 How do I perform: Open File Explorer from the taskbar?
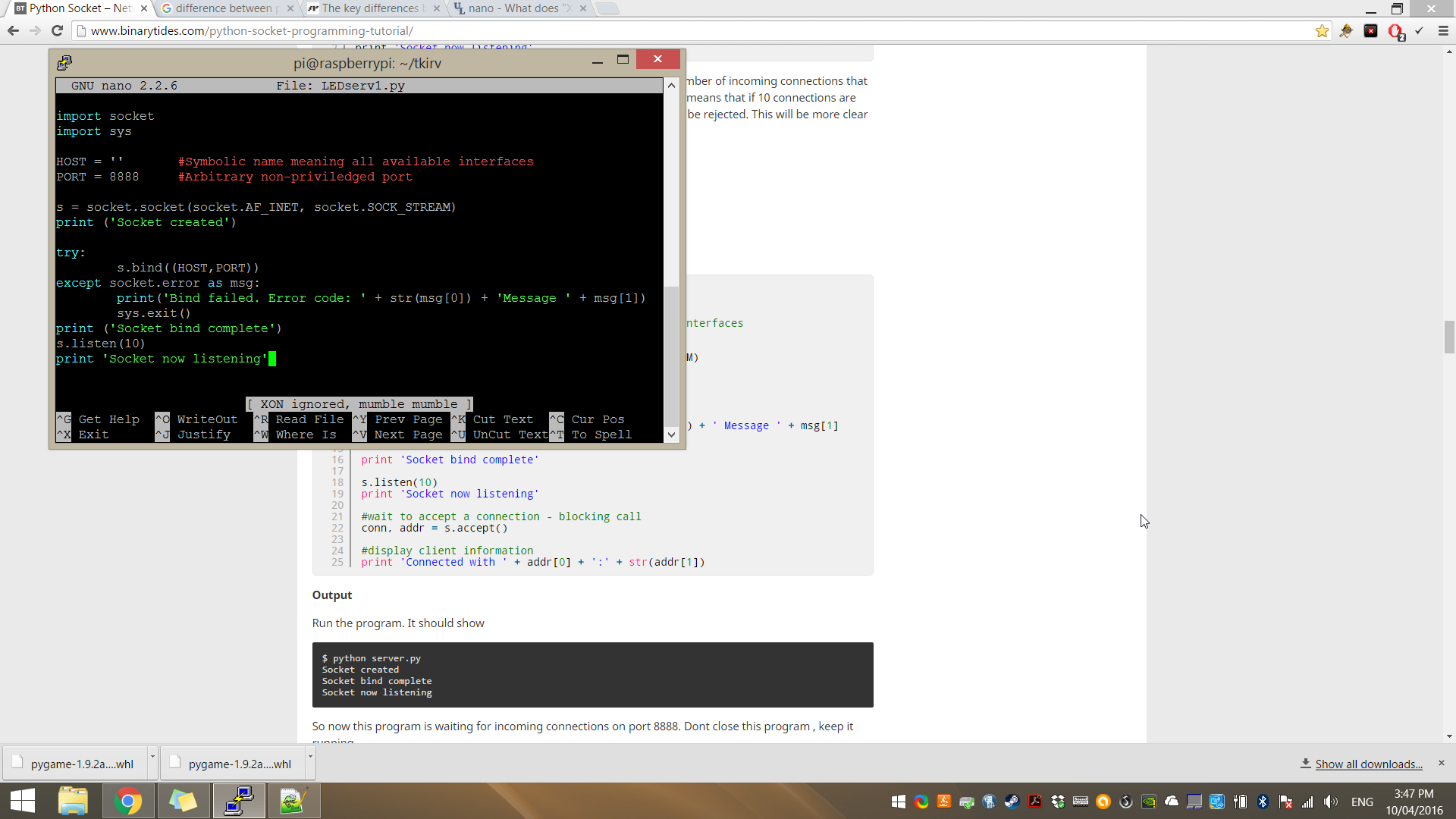click(73, 801)
